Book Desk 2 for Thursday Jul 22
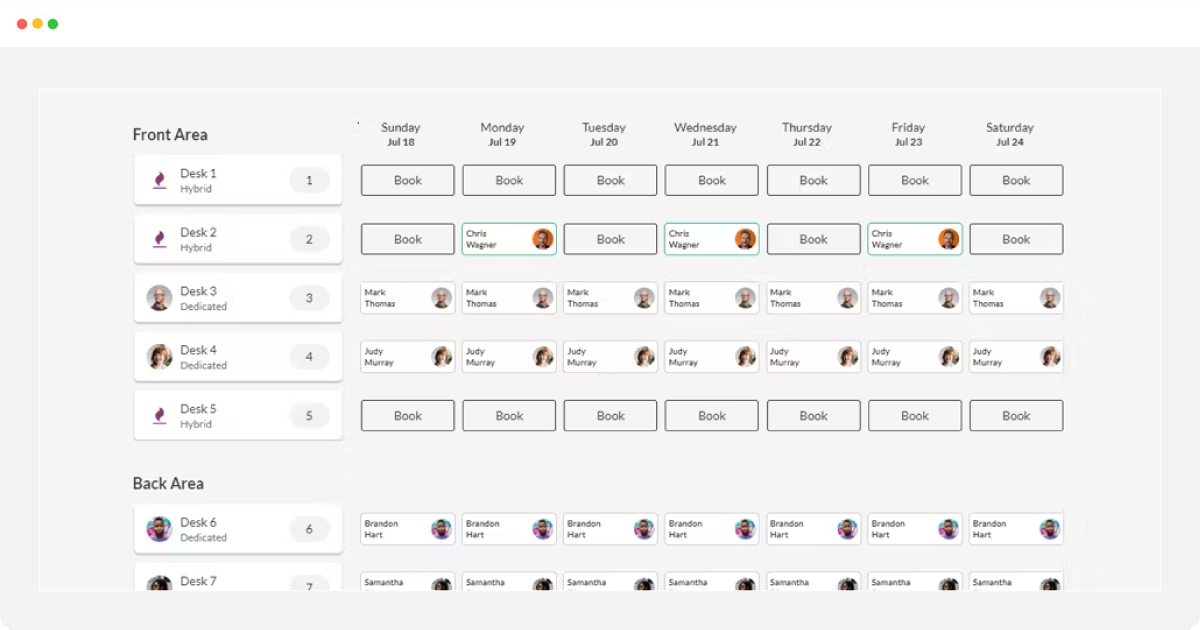 [x=813, y=239]
